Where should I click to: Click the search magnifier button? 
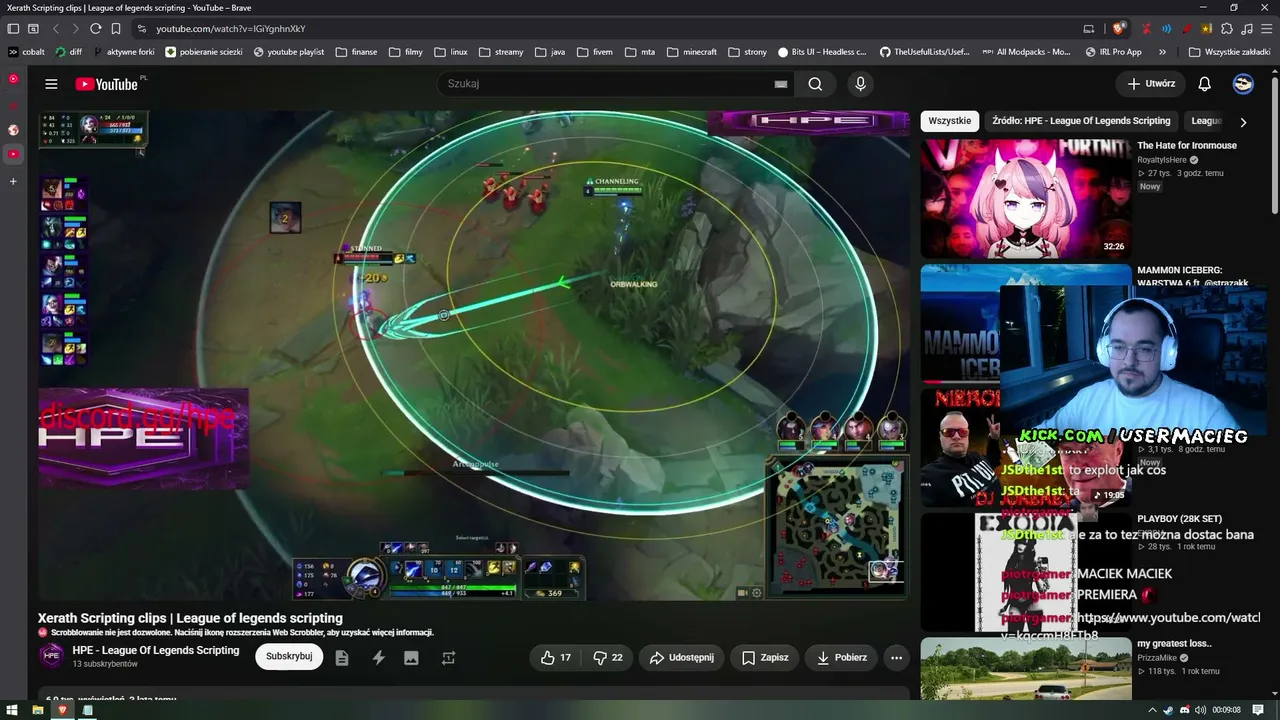coord(815,84)
